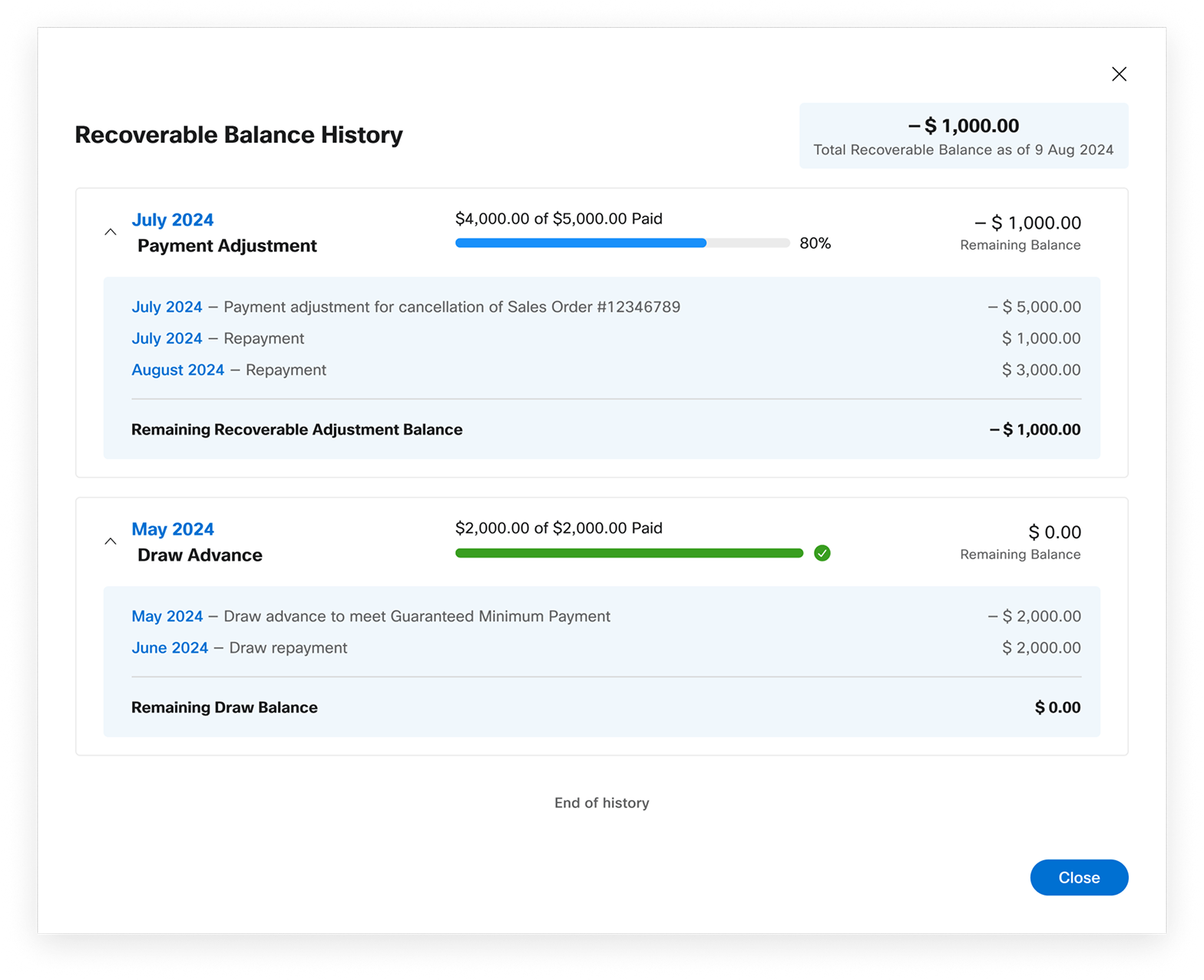Collapse the July 2024 Payment Adjustment section

click(111, 232)
